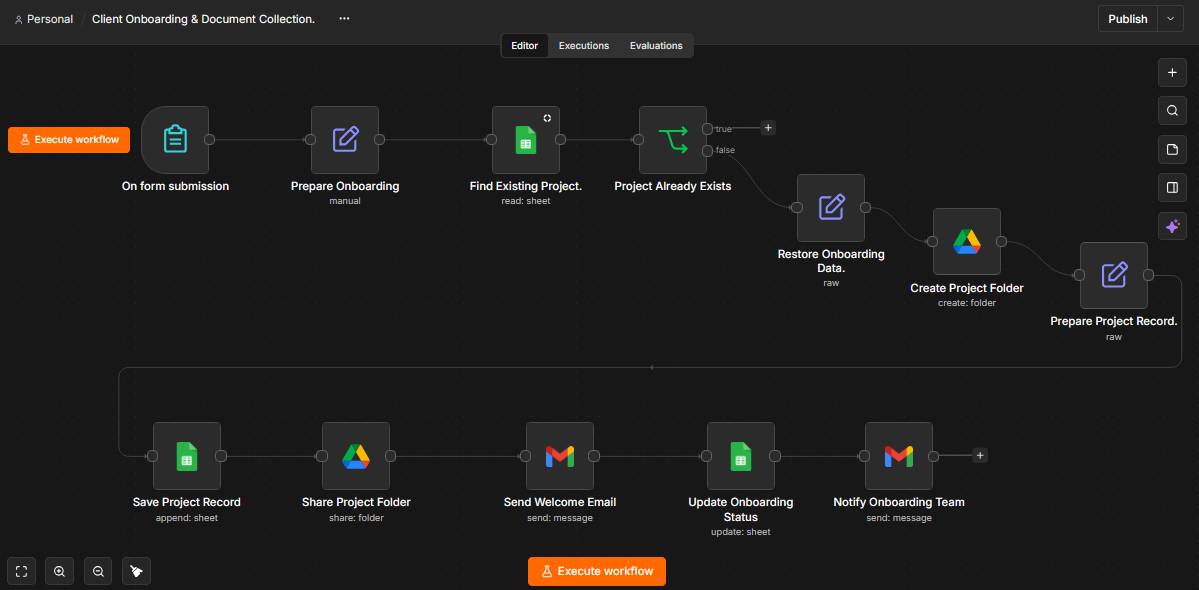
Task: Click the 'Project Already Exists' label
Action: (673, 186)
